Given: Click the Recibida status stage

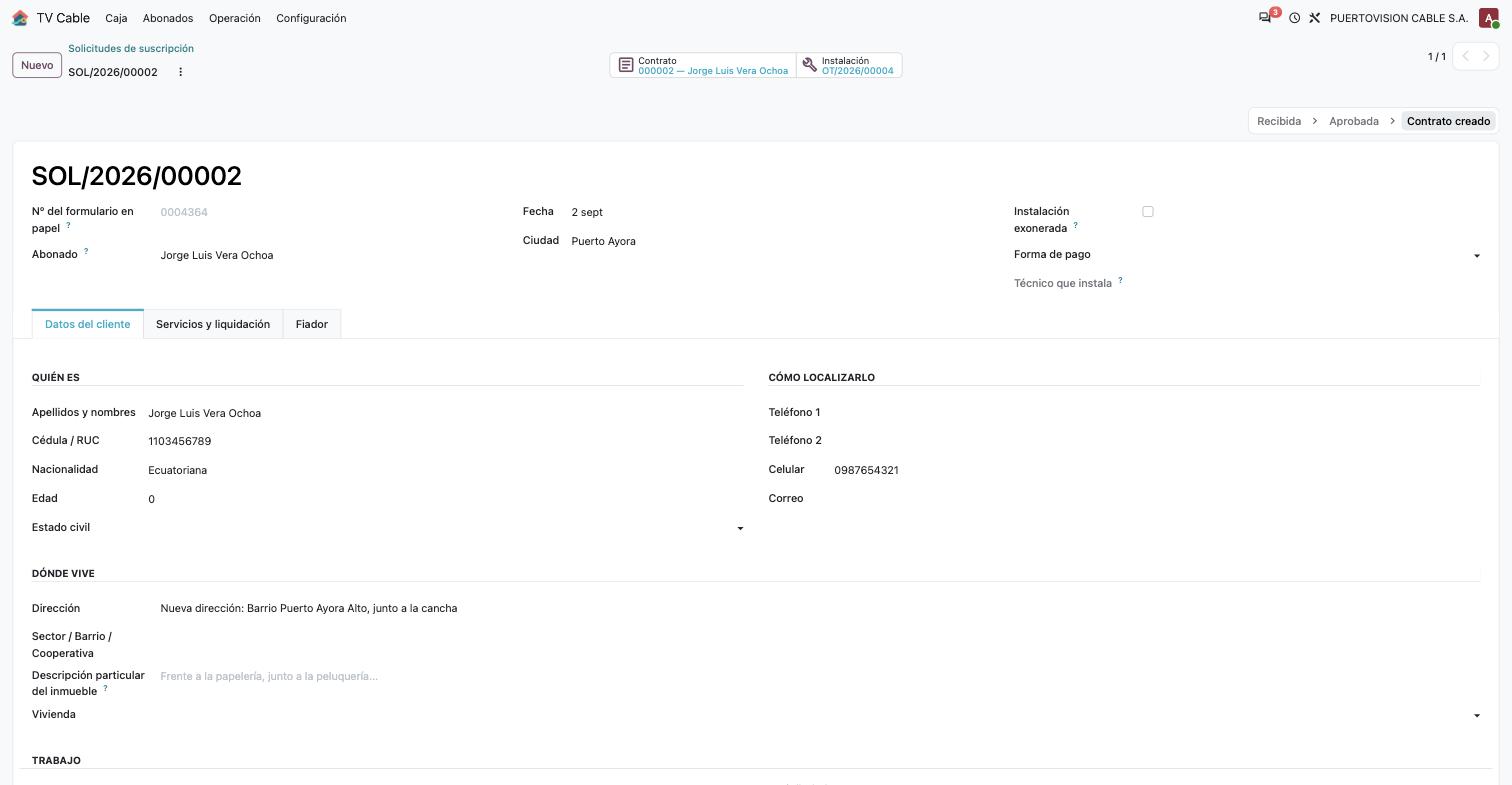Looking at the screenshot, I should click(1279, 121).
